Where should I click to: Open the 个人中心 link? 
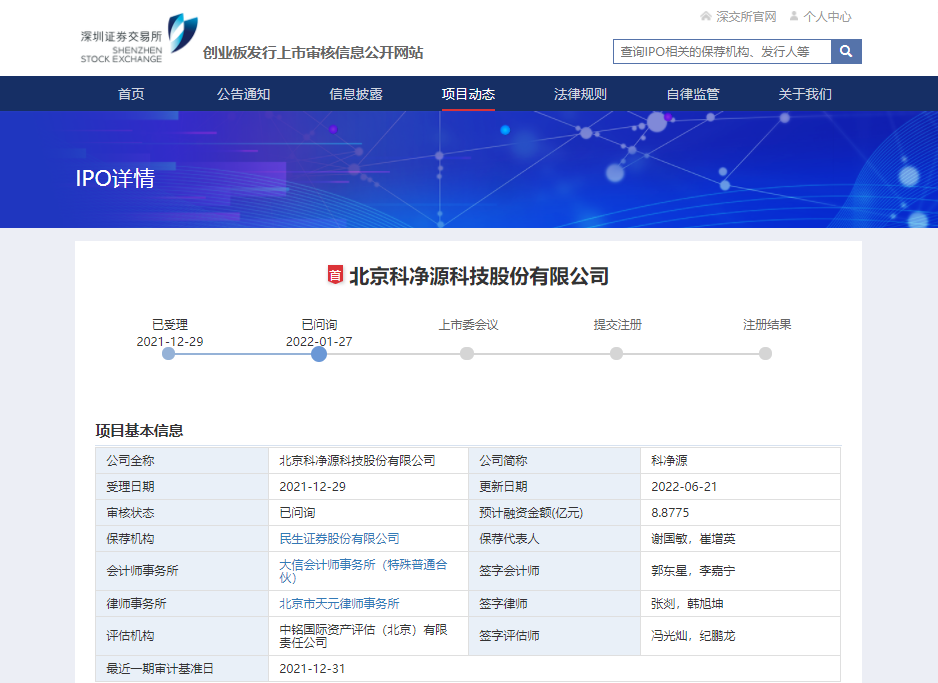point(827,17)
